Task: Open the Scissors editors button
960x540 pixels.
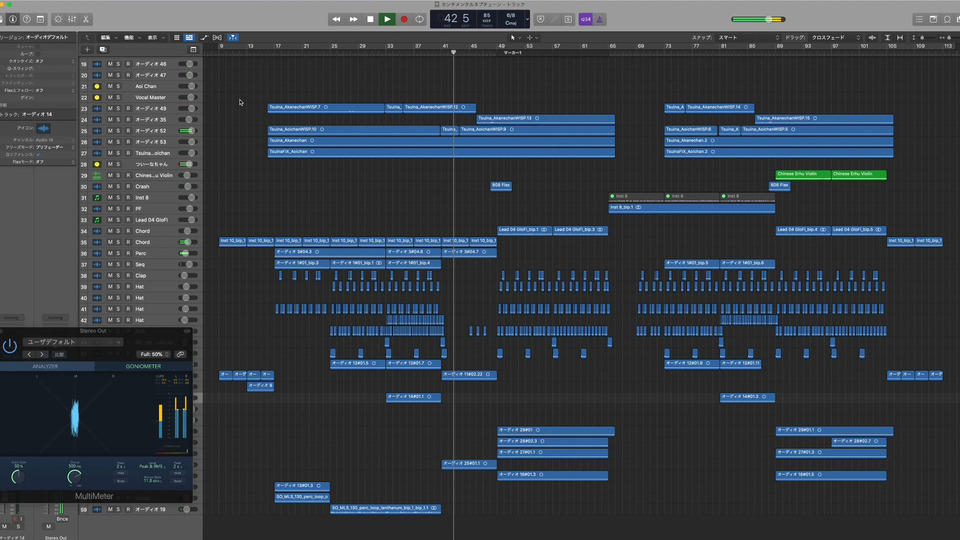Action: click(87, 19)
